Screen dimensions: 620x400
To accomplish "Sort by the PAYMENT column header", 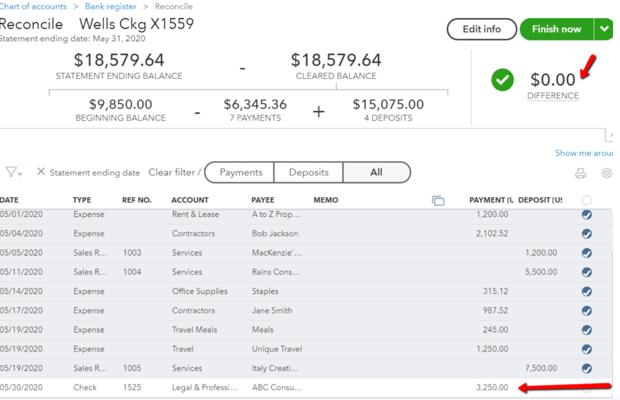I will (491, 200).
